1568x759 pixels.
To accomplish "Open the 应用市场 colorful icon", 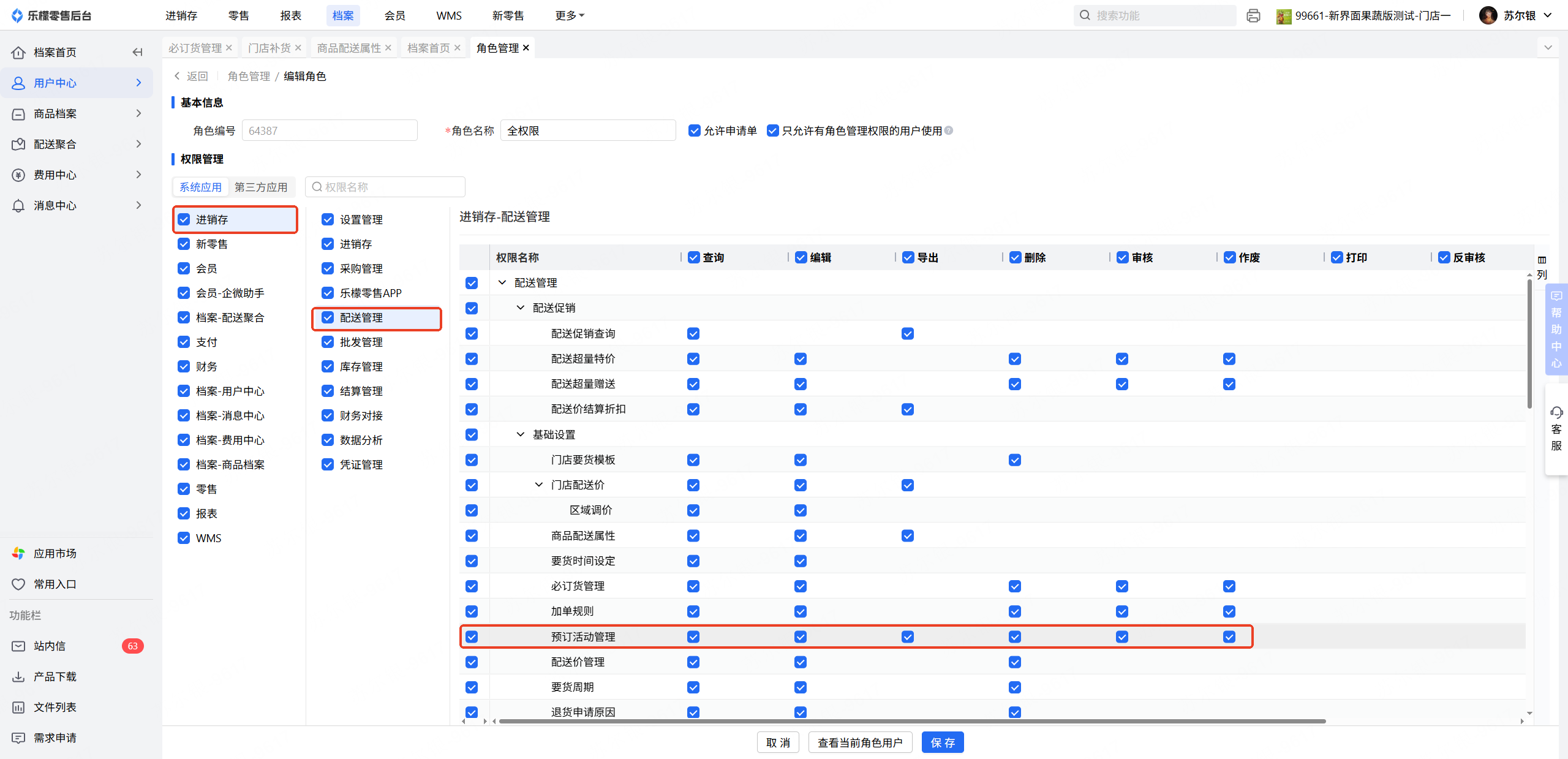I will click(x=19, y=553).
